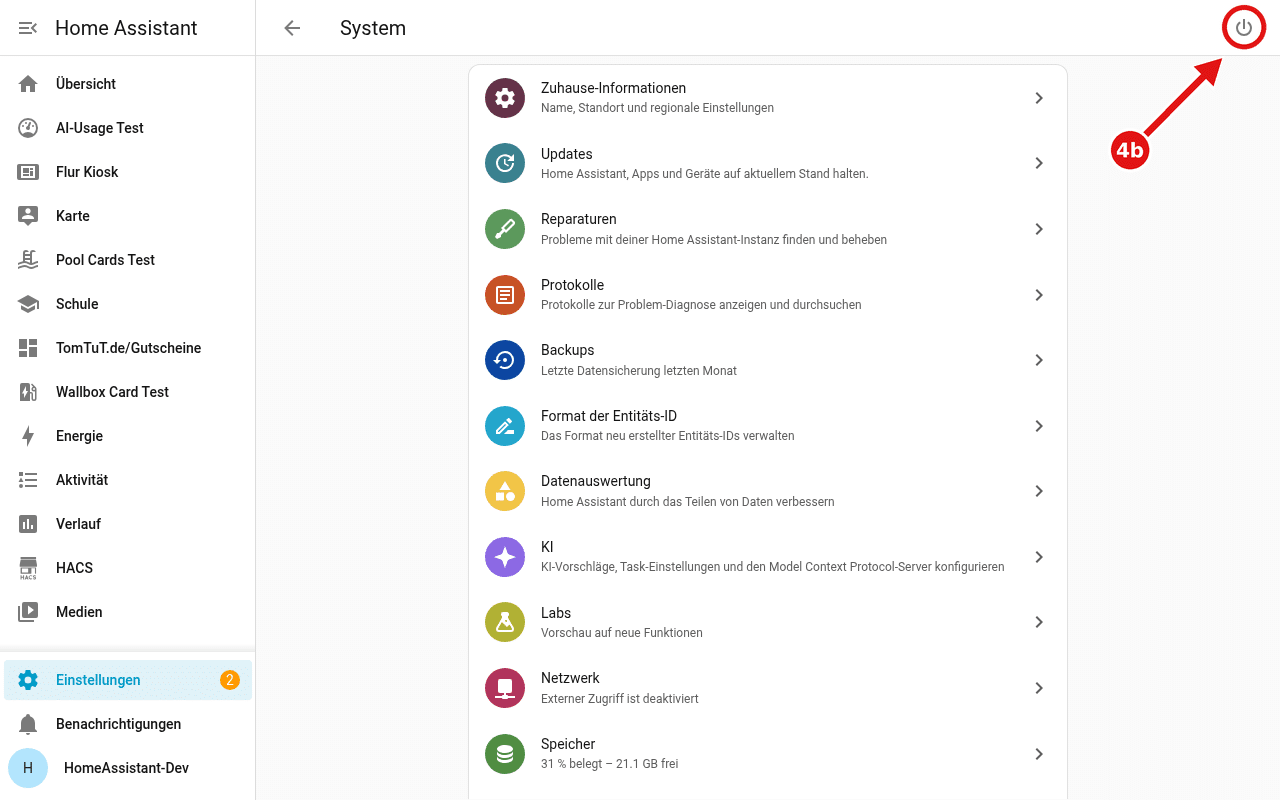The image size is (1280, 800).
Task: Click the Datenauswertung shapes icon
Action: coord(505,491)
